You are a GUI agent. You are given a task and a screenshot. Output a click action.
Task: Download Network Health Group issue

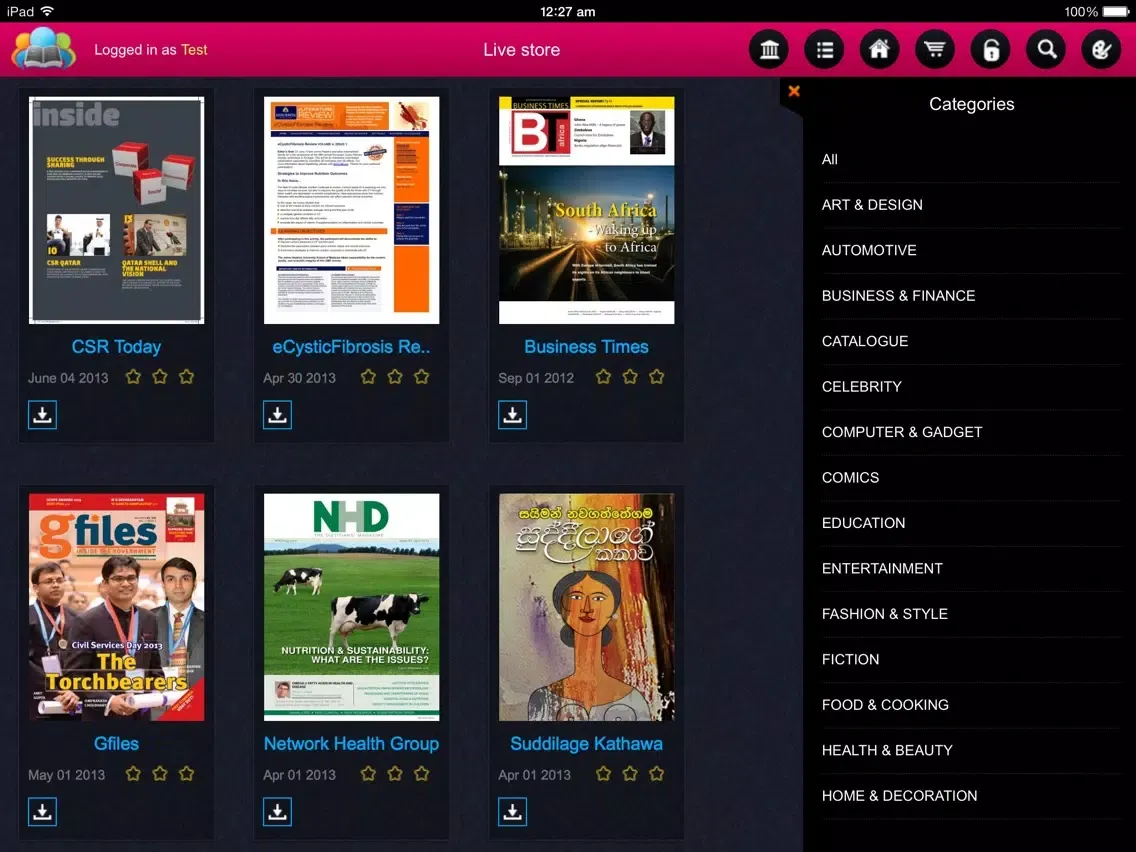click(277, 811)
